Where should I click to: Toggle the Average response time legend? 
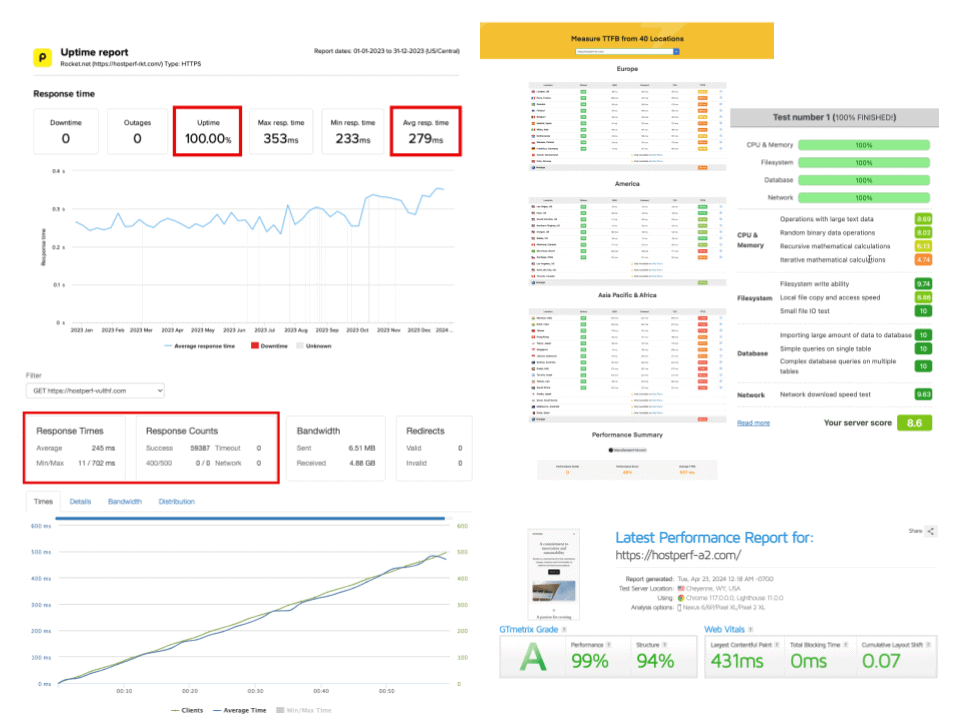200,346
